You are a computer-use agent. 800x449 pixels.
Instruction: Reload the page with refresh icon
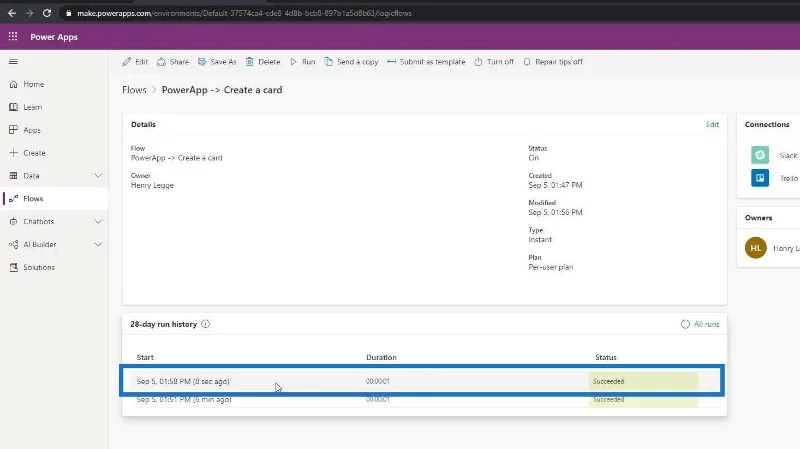pos(46,13)
